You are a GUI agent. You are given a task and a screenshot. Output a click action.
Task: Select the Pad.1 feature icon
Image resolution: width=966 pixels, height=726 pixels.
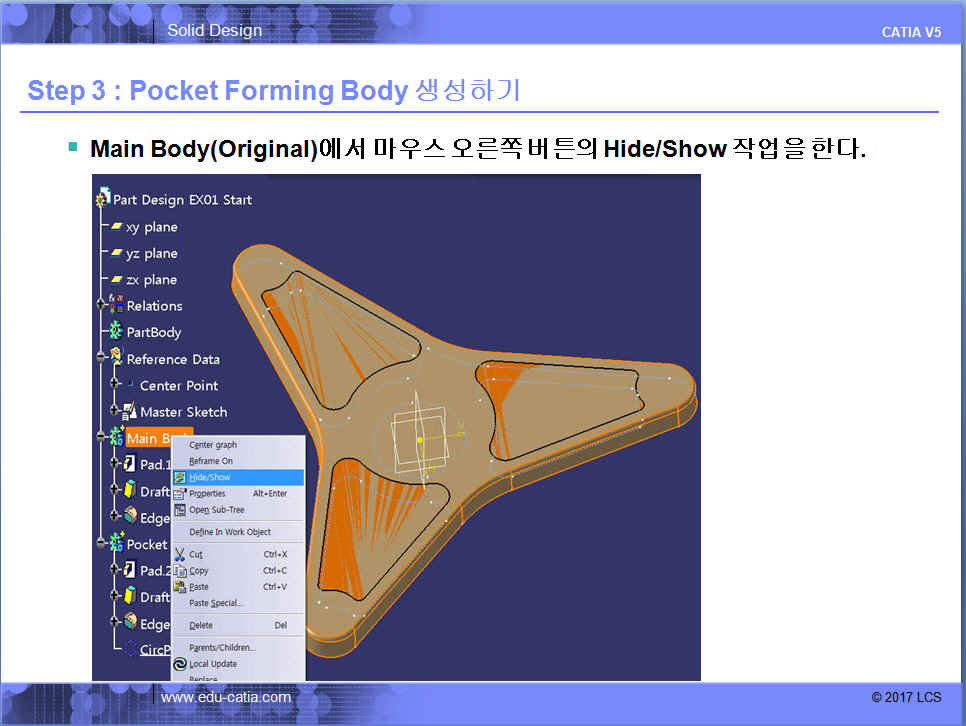129,464
